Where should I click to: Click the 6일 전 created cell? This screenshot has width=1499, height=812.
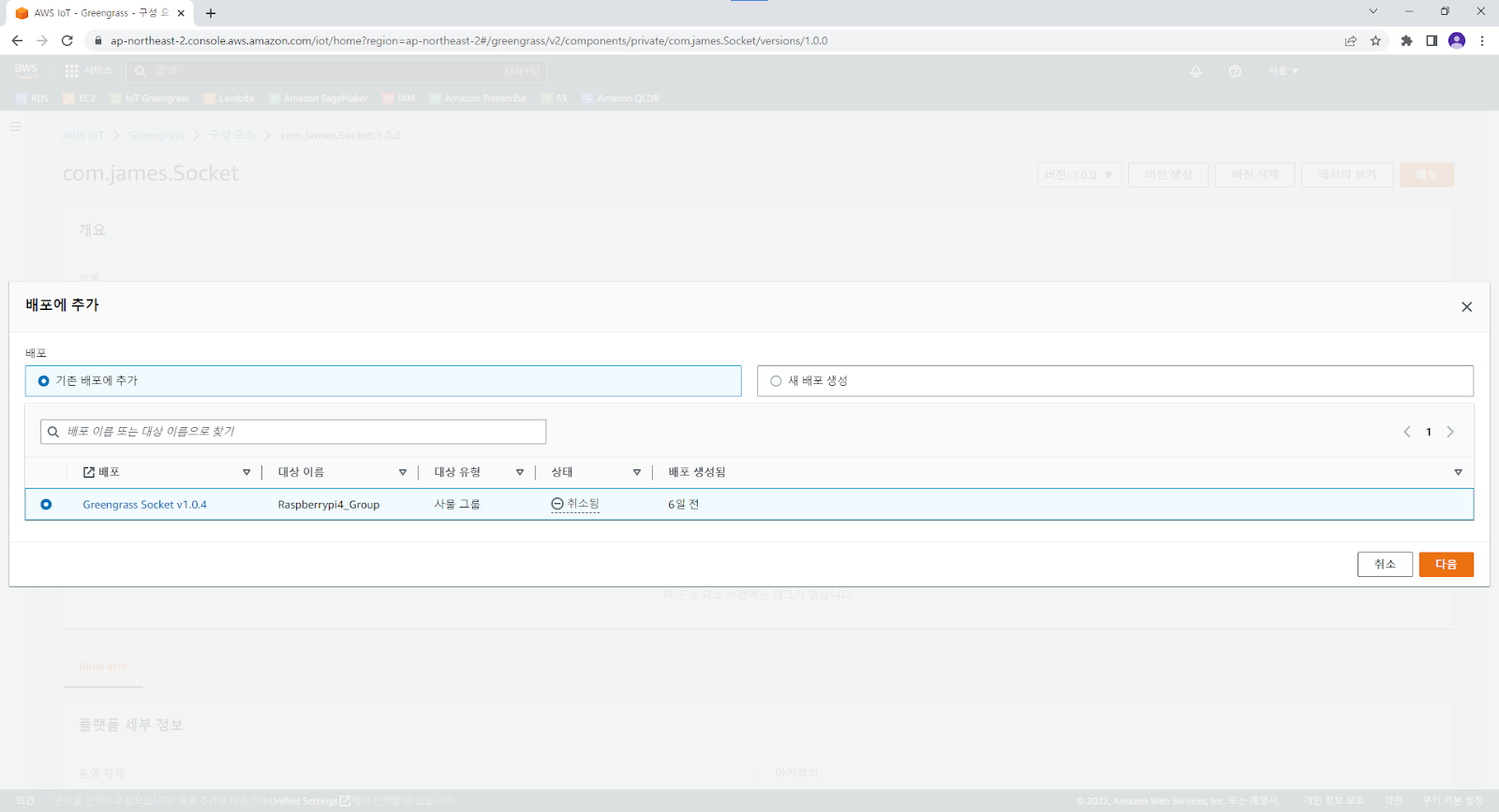coord(683,504)
